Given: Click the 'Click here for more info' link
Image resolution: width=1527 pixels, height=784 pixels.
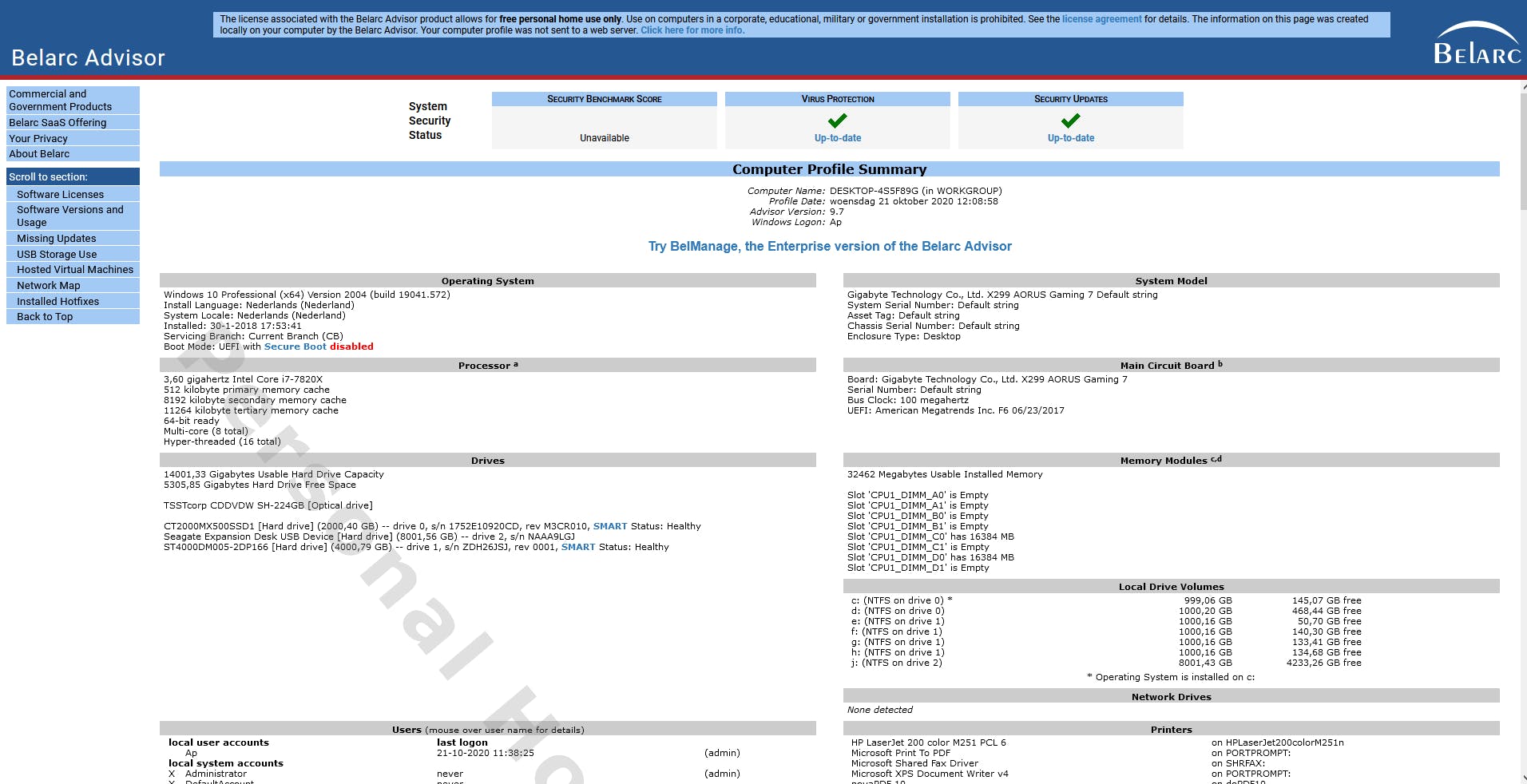Looking at the screenshot, I should [692, 30].
